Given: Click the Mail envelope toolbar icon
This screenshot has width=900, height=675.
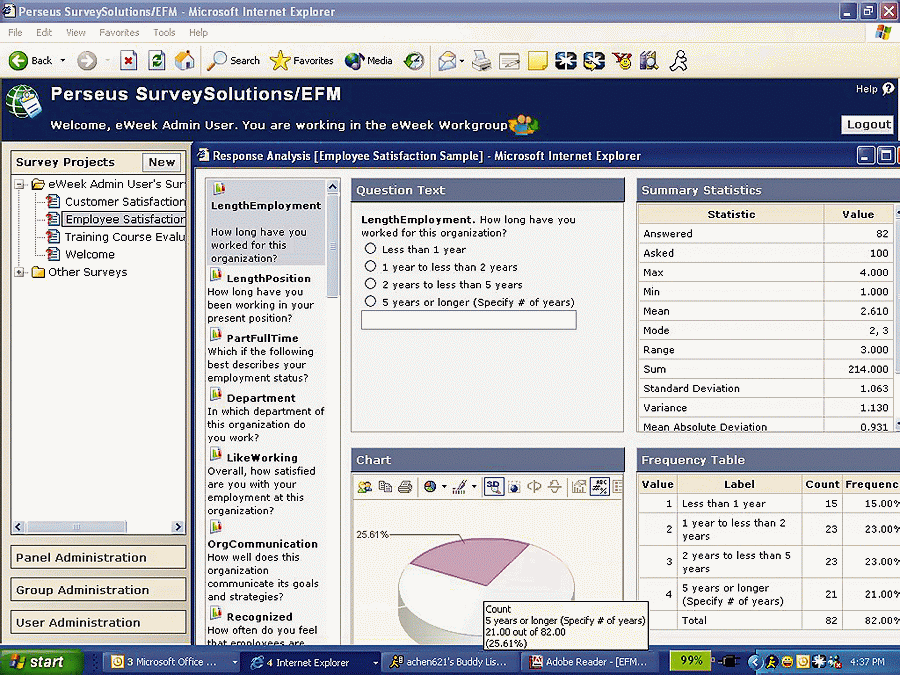Looking at the screenshot, I should click(x=447, y=60).
